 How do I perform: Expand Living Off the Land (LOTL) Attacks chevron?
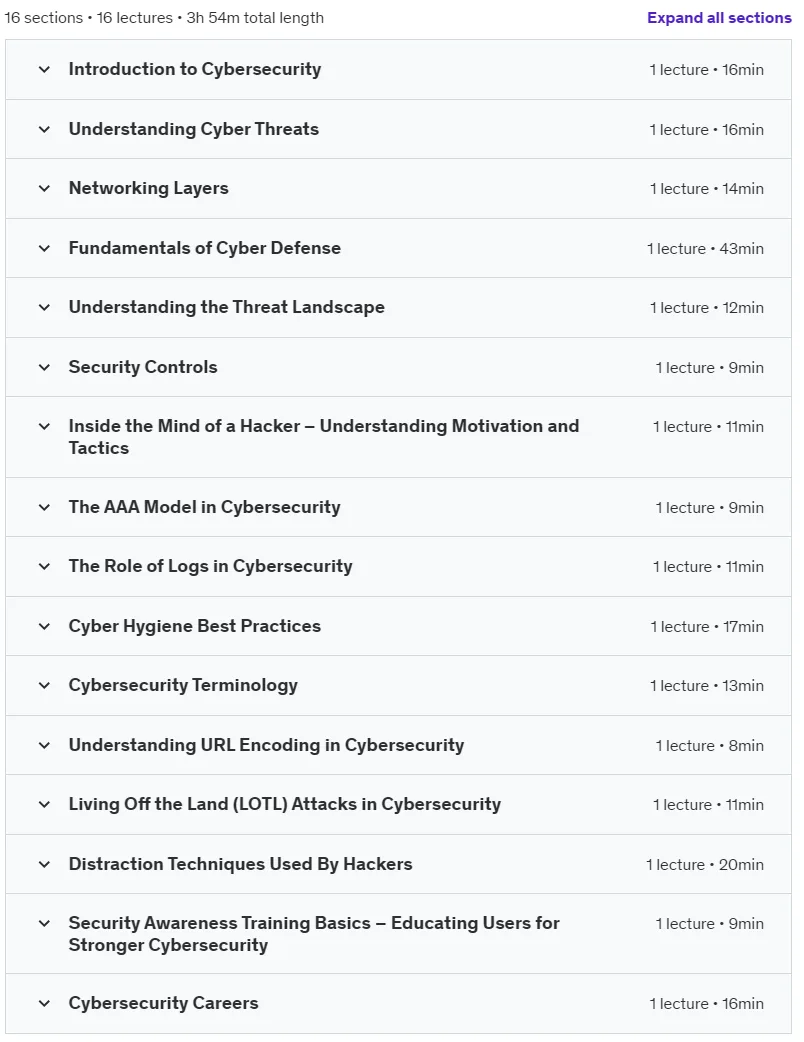pyautogui.click(x=45, y=804)
